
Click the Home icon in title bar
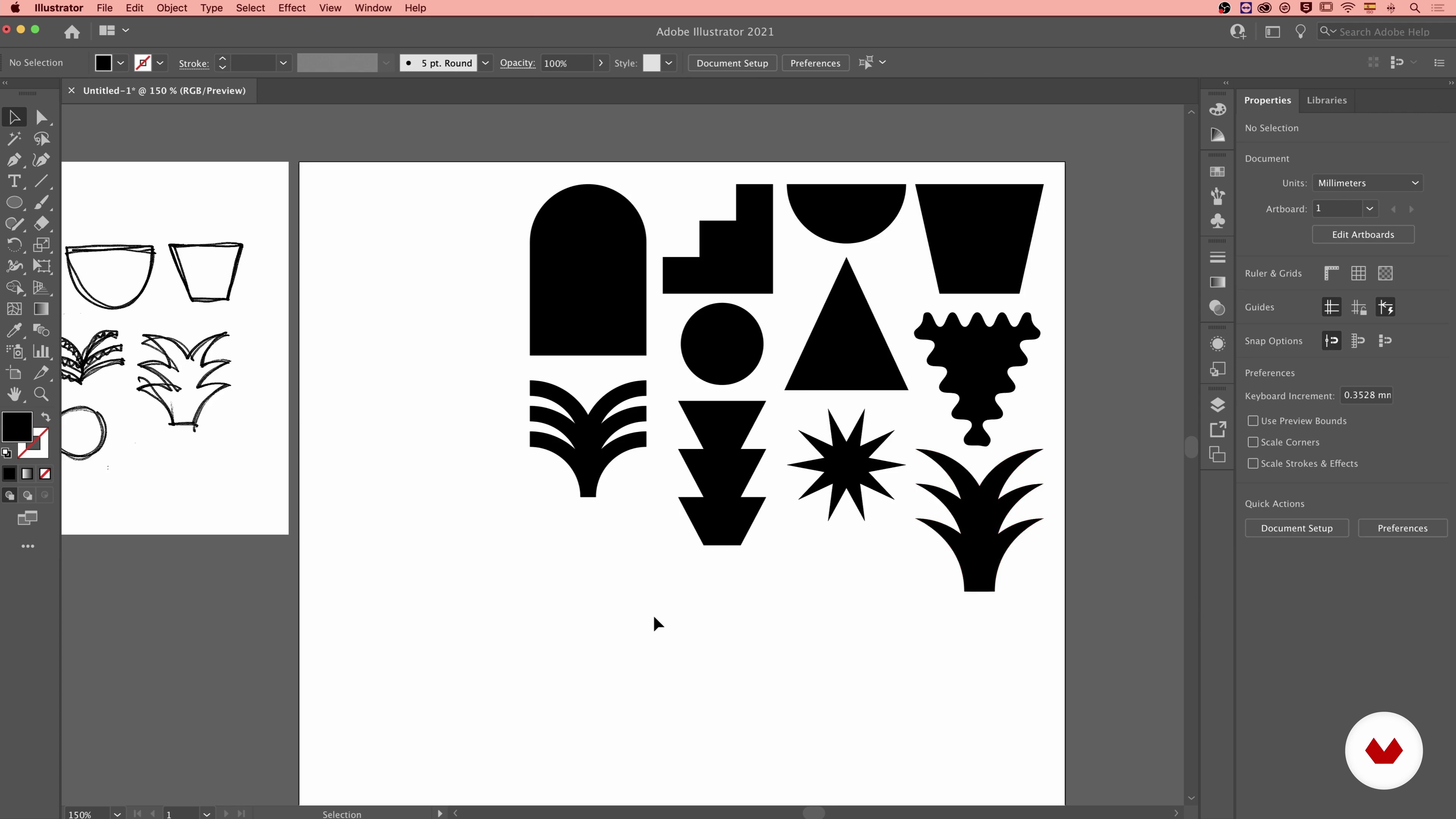coord(72,31)
